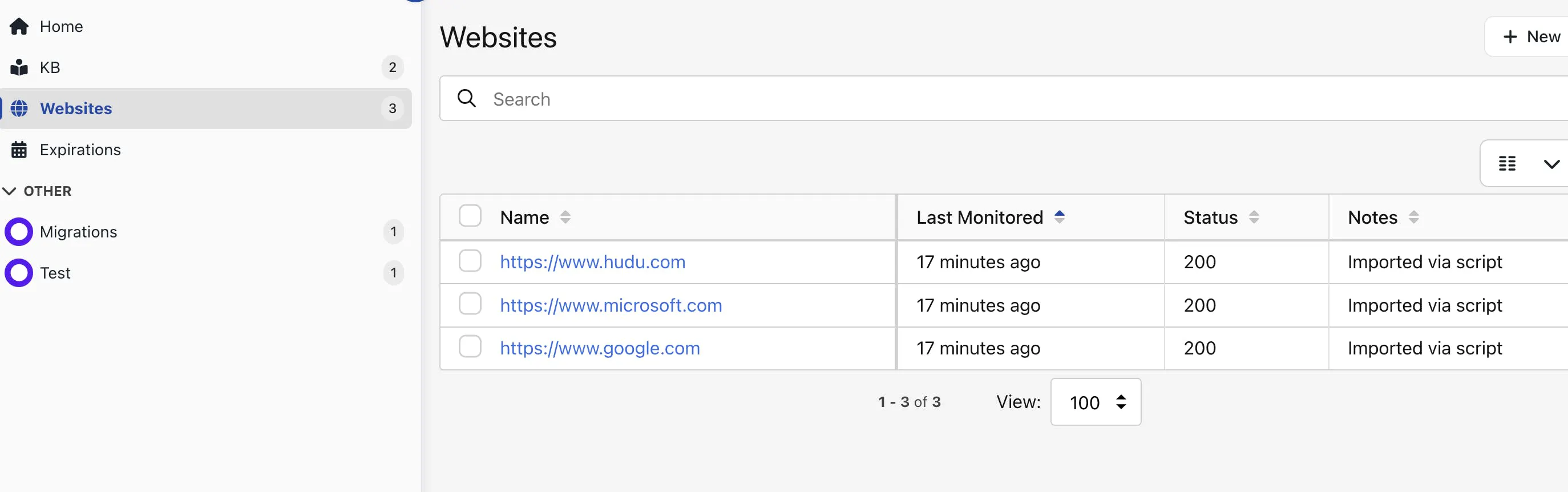Viewport: 1568px width, 492px height.
Task: Click the Test circle icon
Action: point(19,273)
